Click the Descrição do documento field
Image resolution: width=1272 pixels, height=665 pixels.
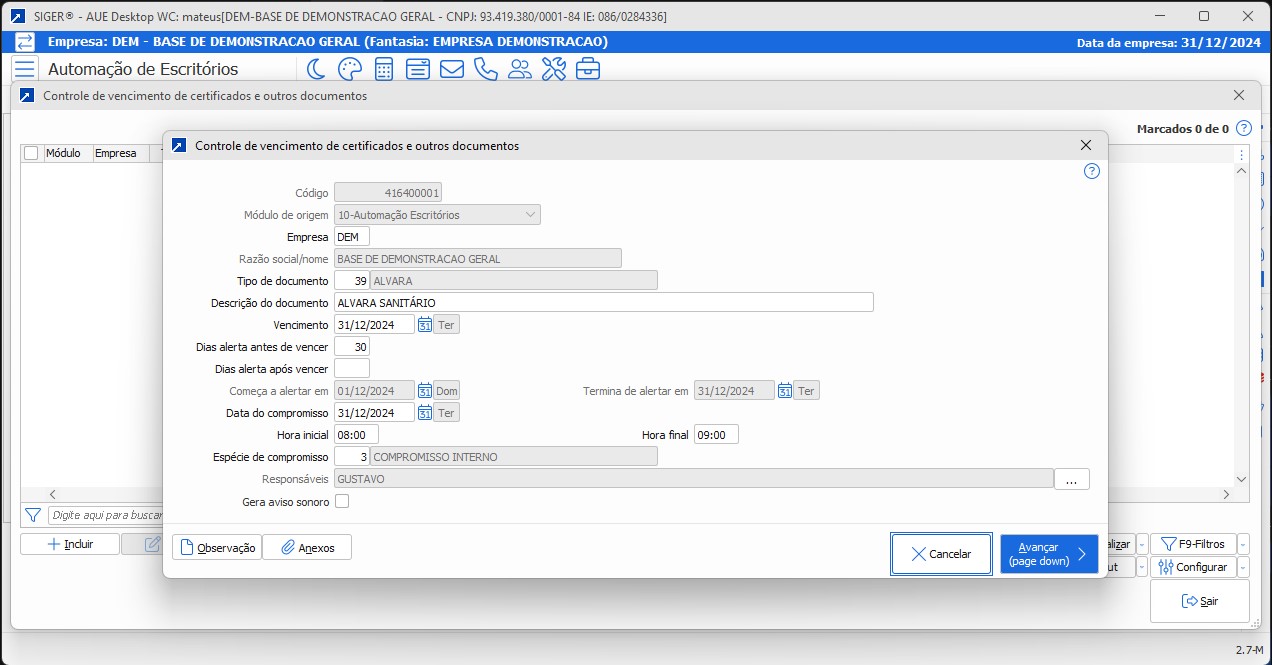[603, 303]
